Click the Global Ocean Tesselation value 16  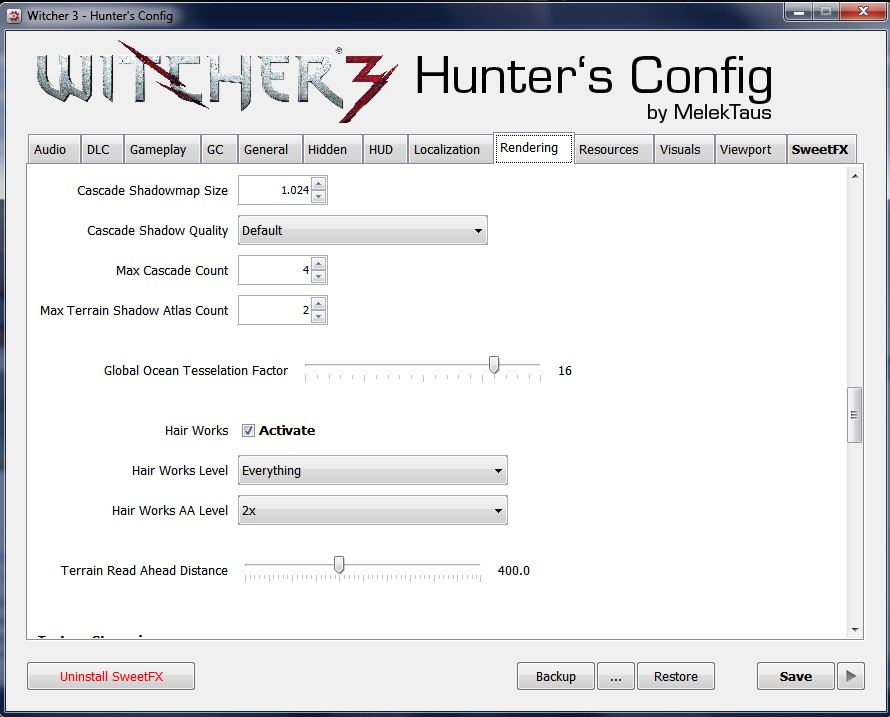point(565,371)
